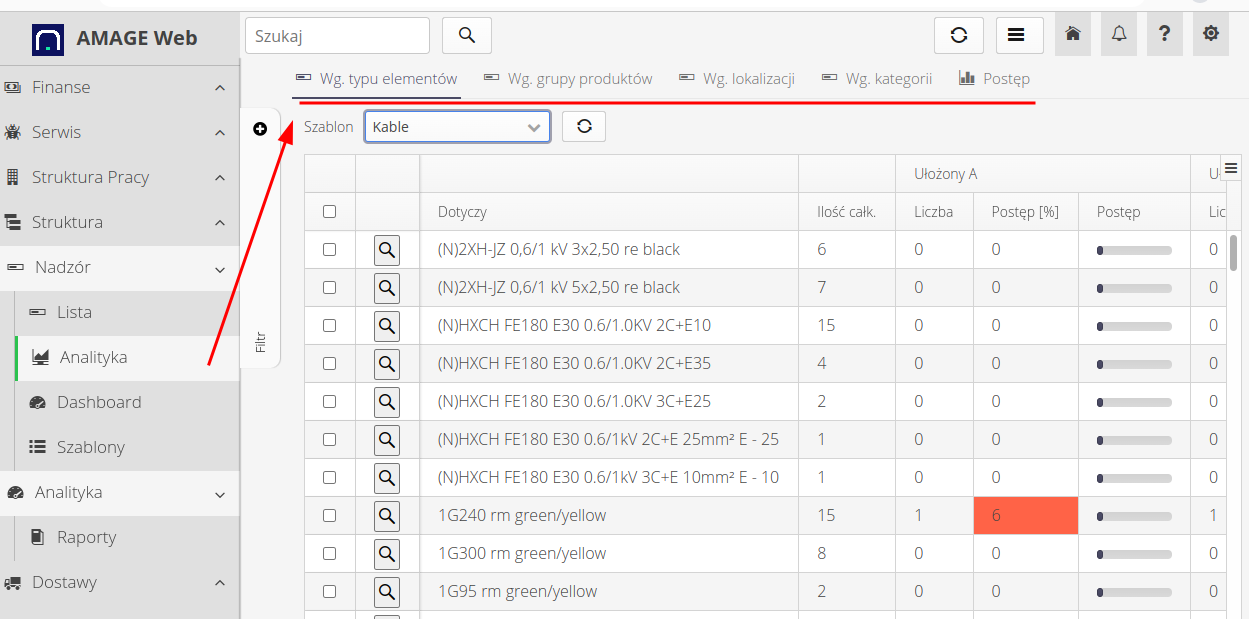
Task: Switch to Wg. grupy produktów tab
Action: [x=568, y=79]
